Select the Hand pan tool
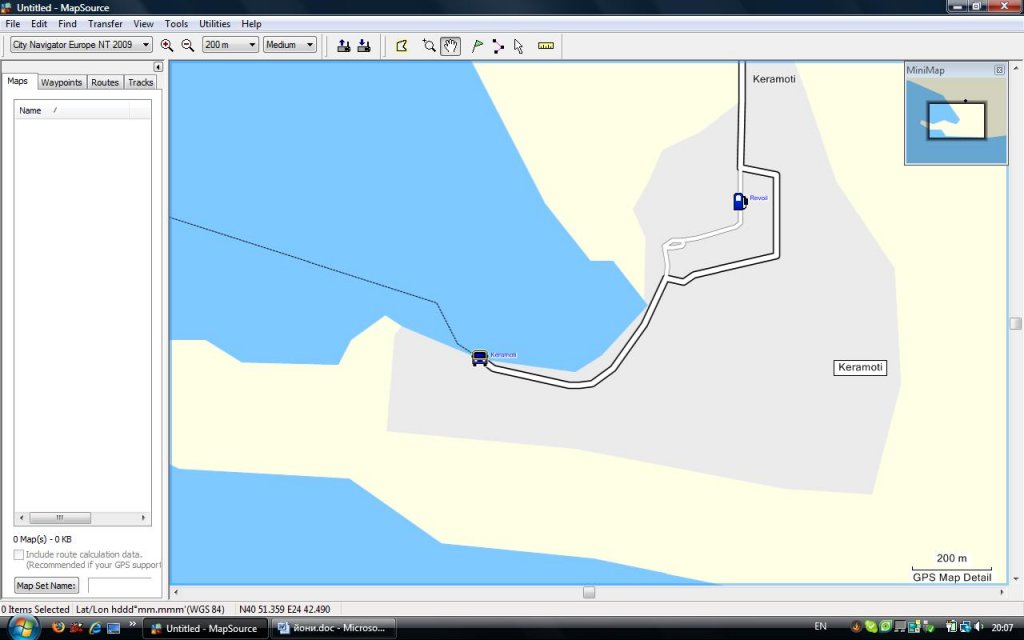1024x640 pixels. (450, 45)
